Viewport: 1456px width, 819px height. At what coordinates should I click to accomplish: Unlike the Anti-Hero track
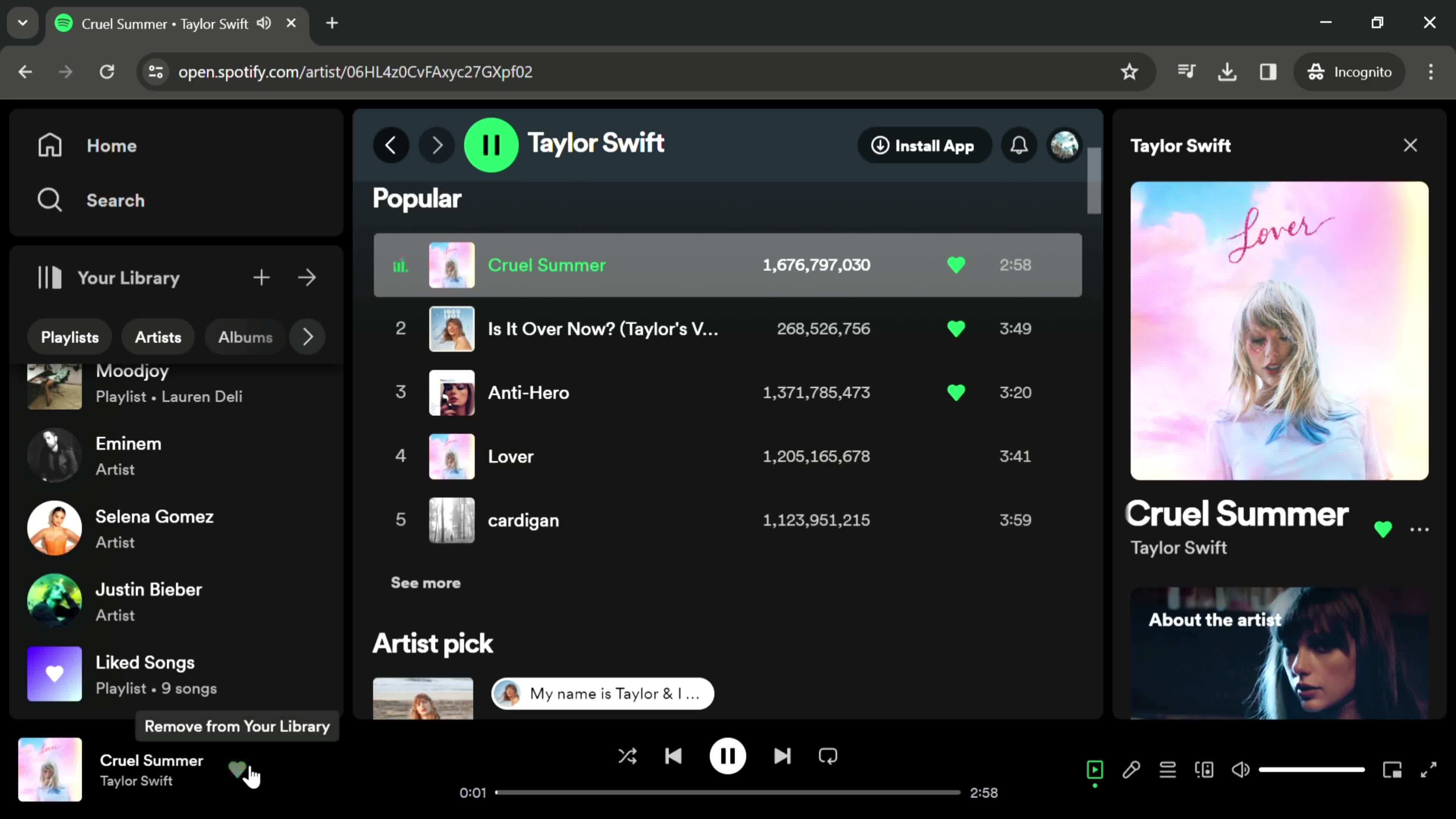(956, 392)
